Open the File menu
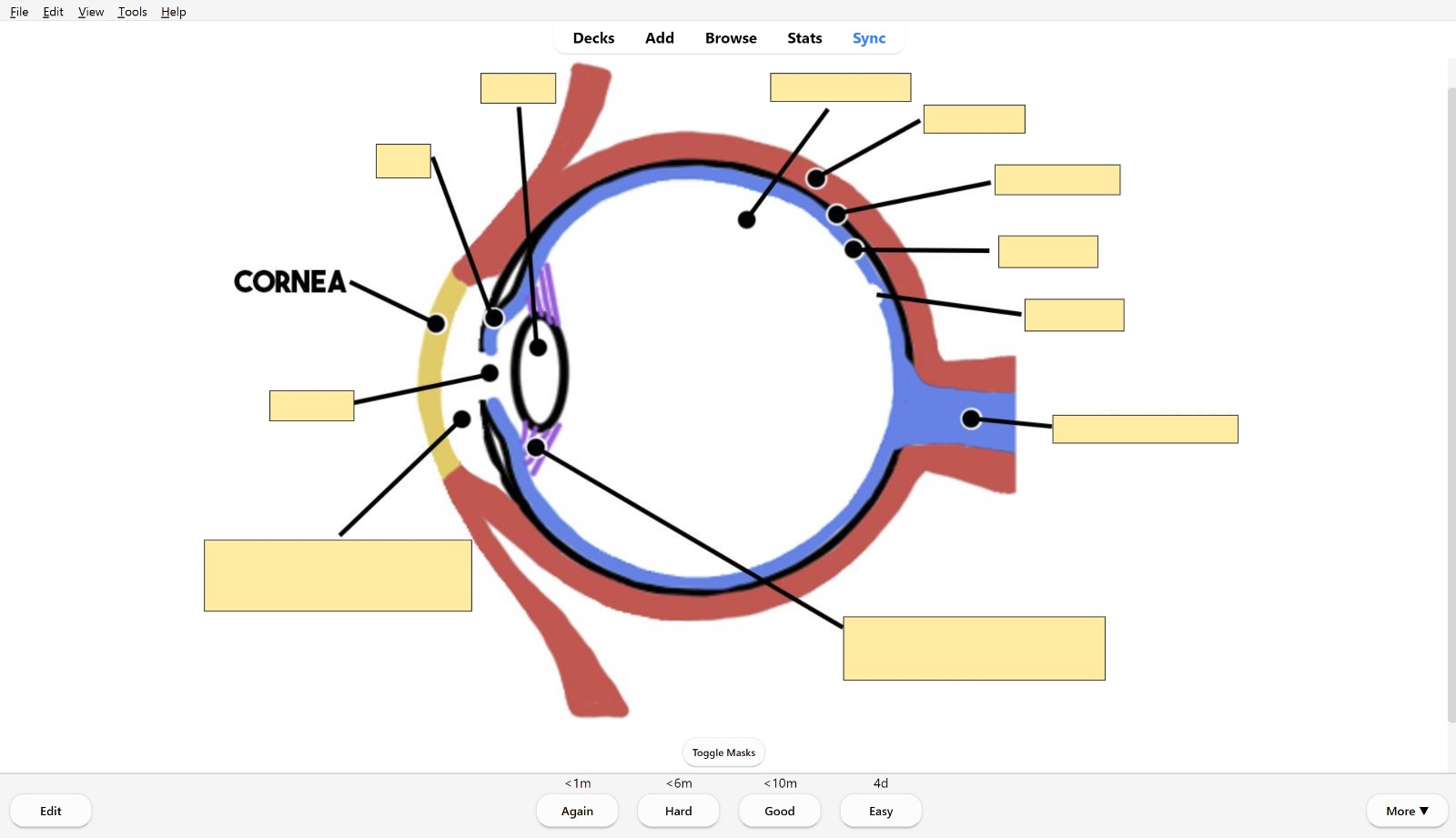This screenshot has height=838, width=1456. [19, 12]
